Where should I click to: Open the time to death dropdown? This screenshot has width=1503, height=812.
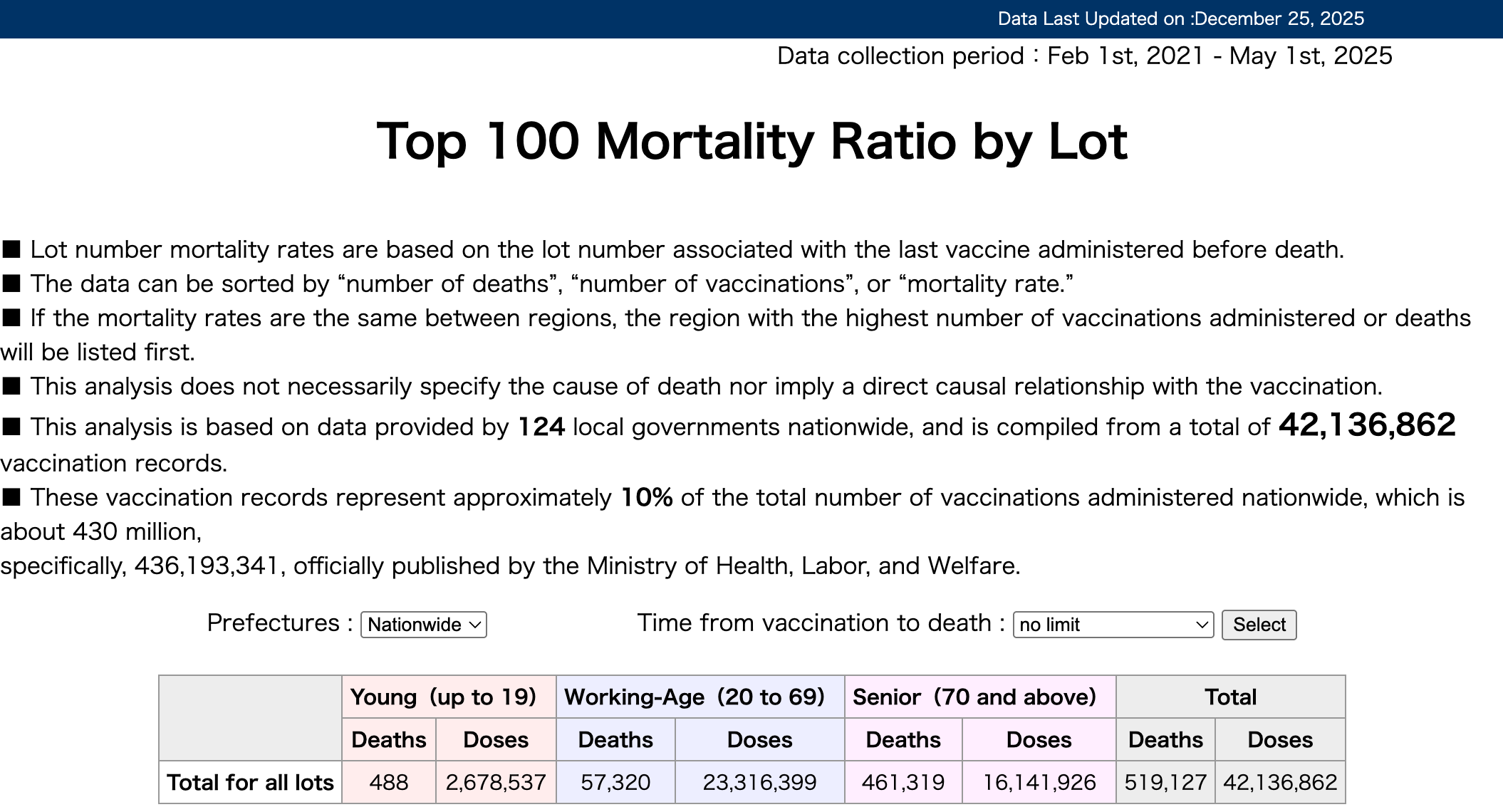tap(1113, 625)
